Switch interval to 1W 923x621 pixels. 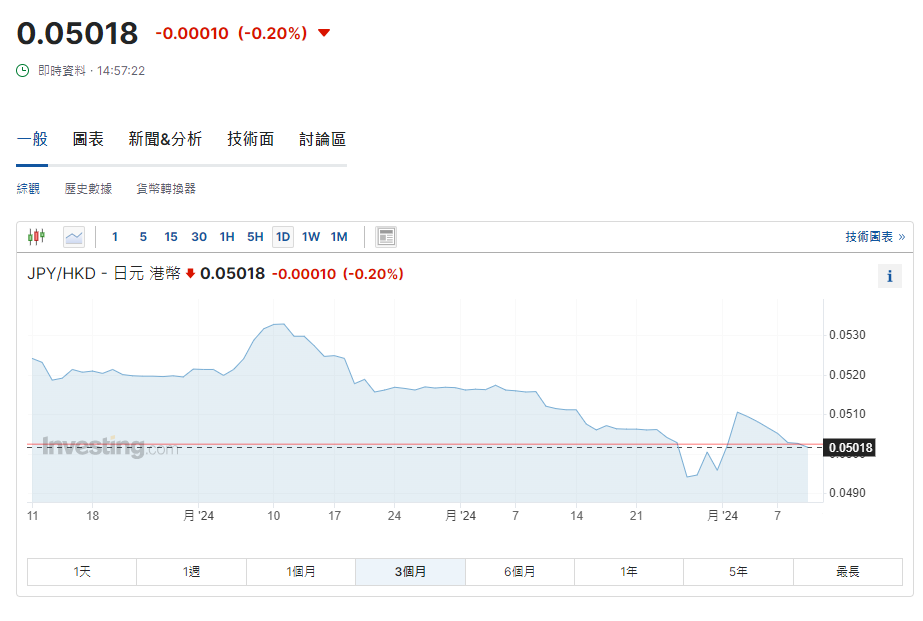[x=311, y=237]
